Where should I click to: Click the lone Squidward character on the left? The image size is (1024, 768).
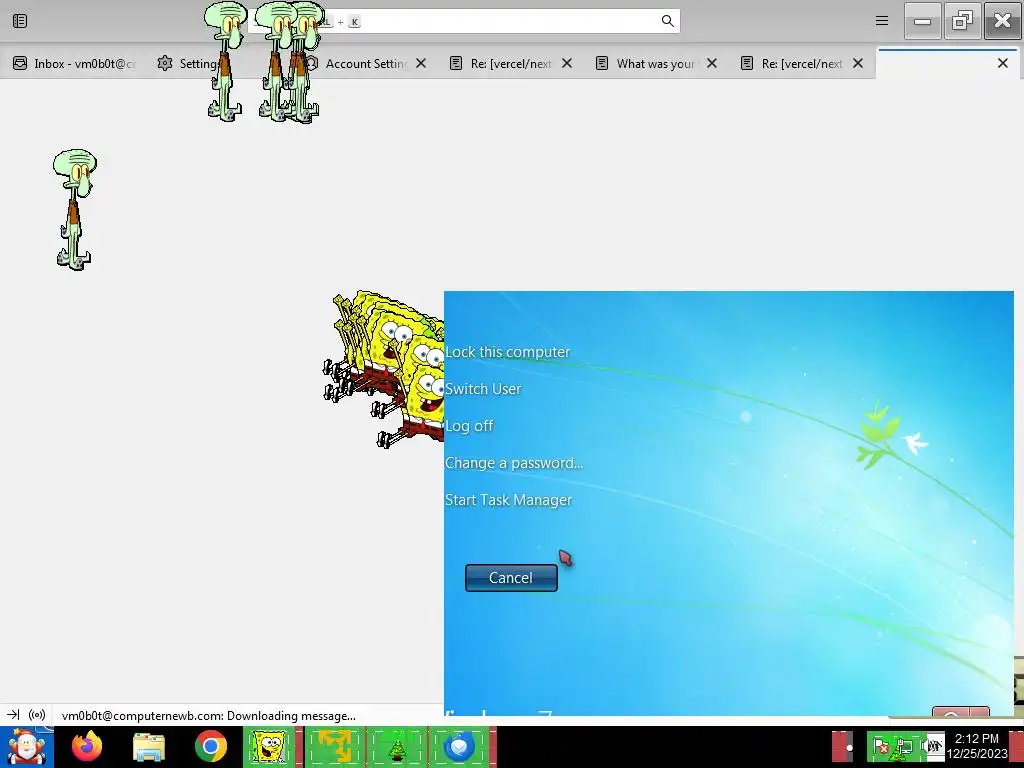tap(74, 209)
